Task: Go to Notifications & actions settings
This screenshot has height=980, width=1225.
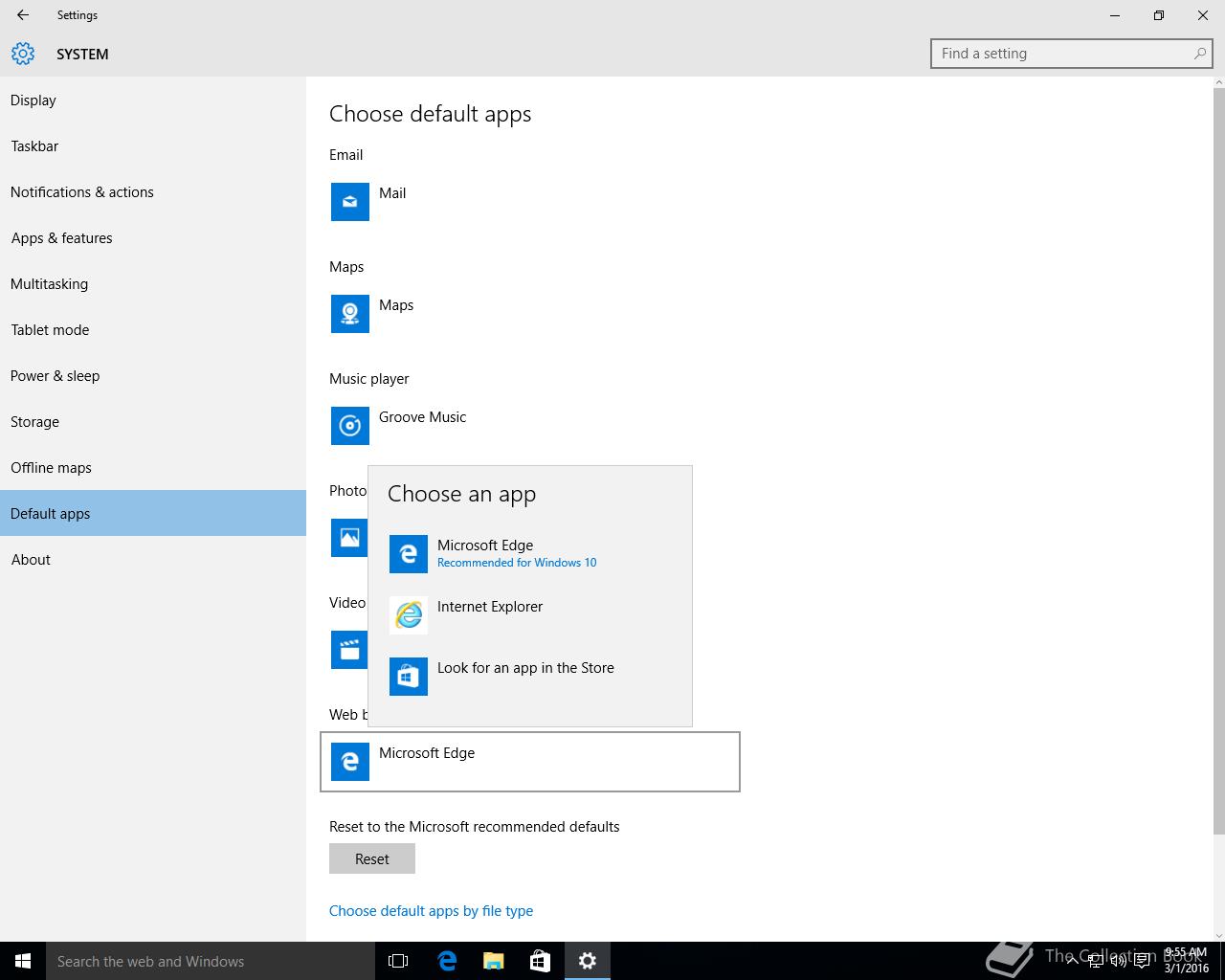Action: pos(82,192)
